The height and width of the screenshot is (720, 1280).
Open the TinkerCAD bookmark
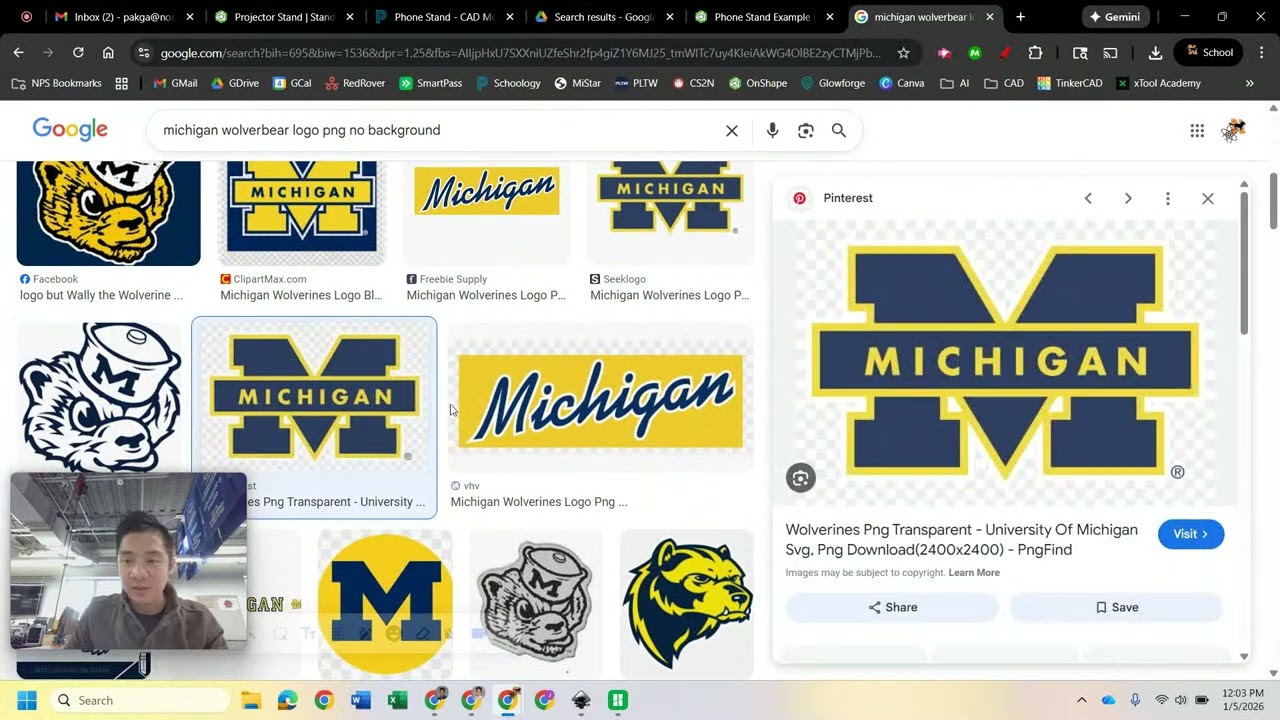(1069, 83)
